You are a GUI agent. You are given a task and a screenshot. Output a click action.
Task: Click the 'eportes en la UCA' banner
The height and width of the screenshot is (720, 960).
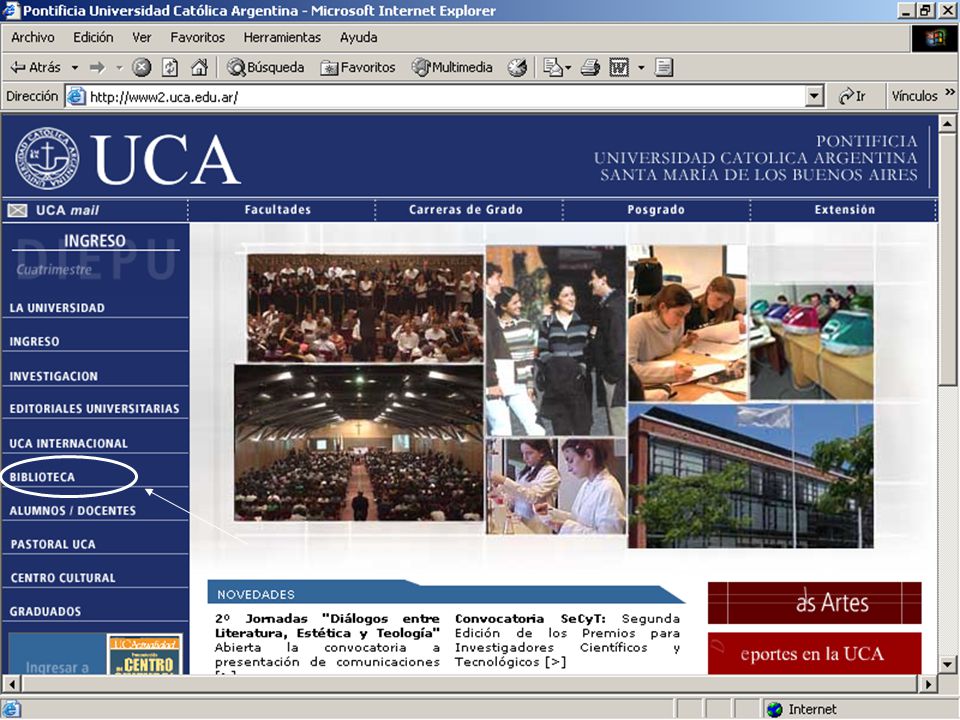click(x=814, y=654)
